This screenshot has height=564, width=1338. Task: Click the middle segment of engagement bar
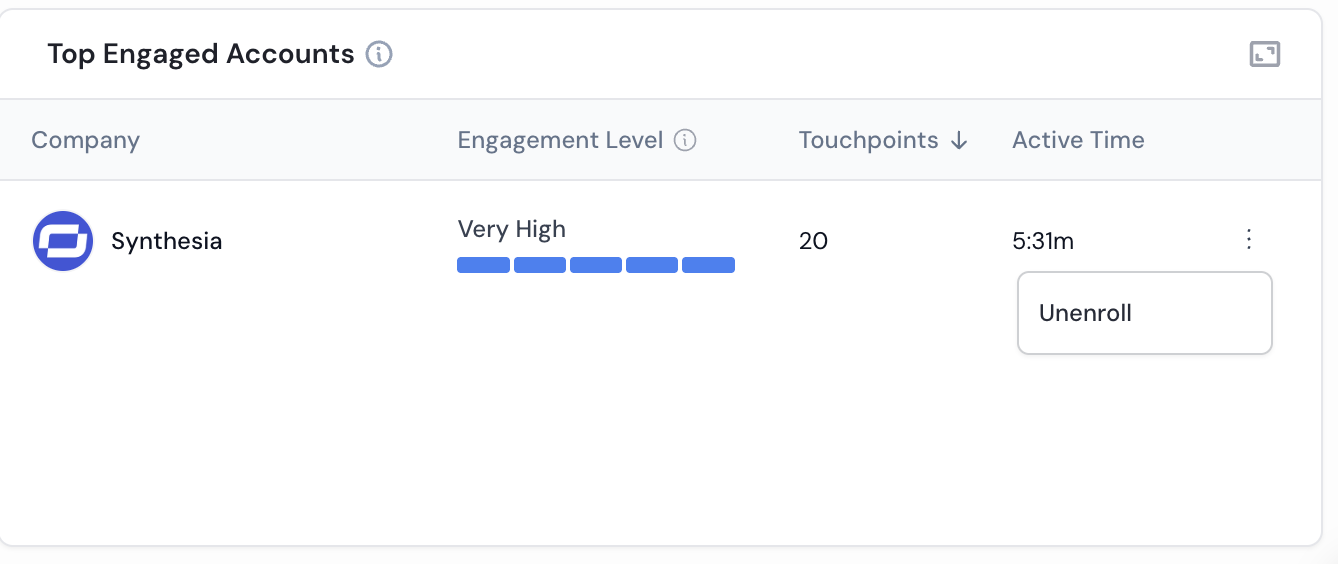(x=596, y=265)
